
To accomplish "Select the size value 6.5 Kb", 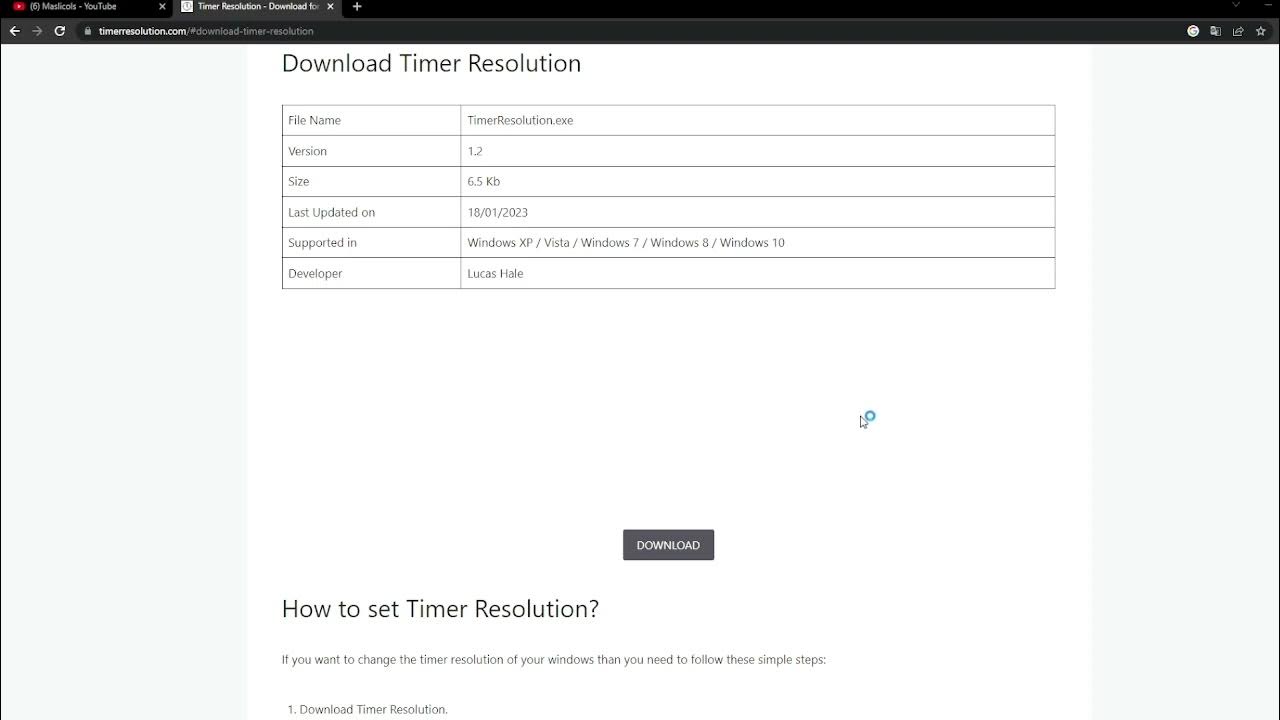I will (x=484, y=182).
